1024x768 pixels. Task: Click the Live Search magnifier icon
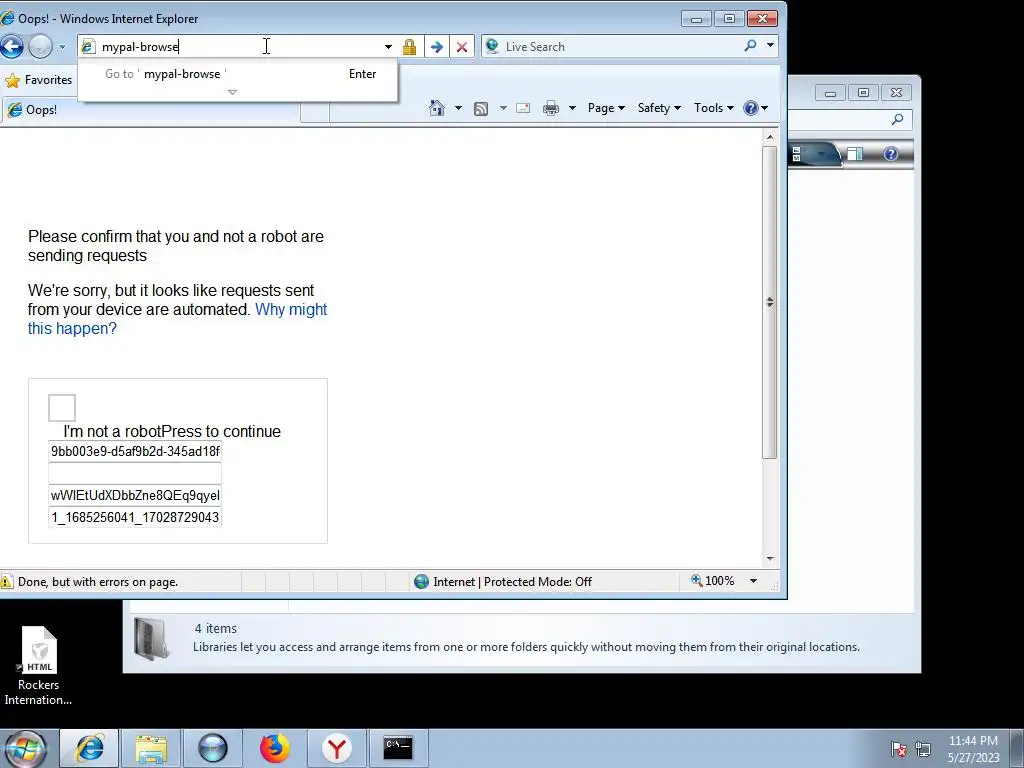[750, 46]
